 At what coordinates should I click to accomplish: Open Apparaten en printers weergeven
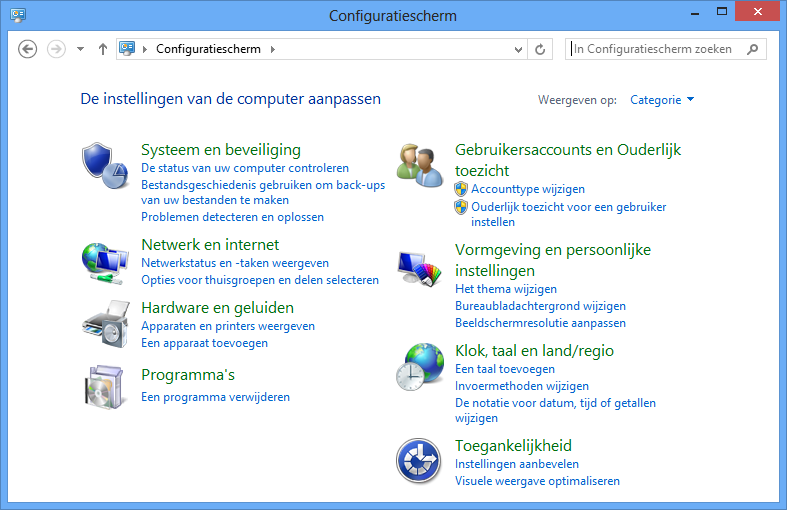(x=228, y=326)
